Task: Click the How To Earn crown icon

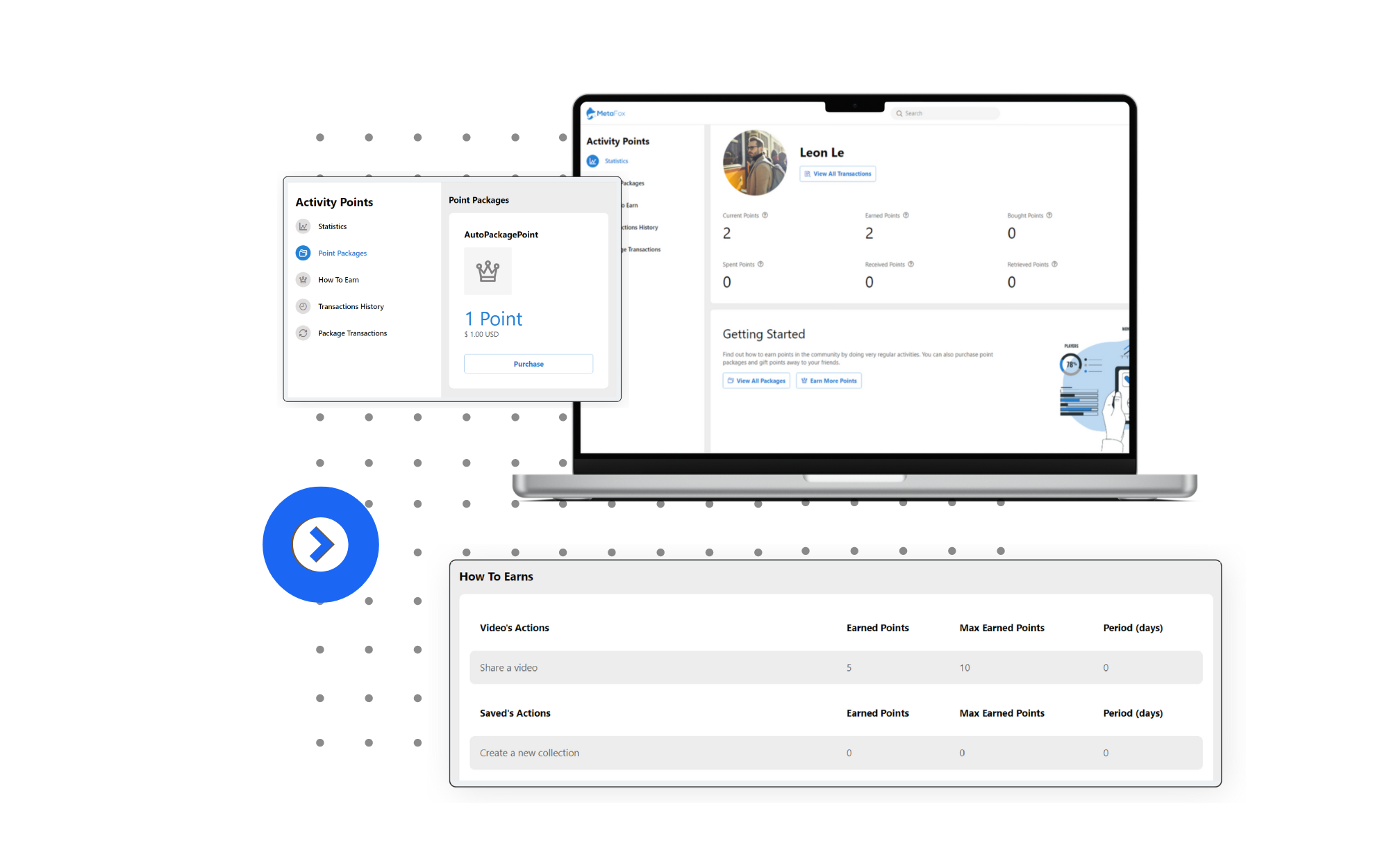Action: (303, 280)
